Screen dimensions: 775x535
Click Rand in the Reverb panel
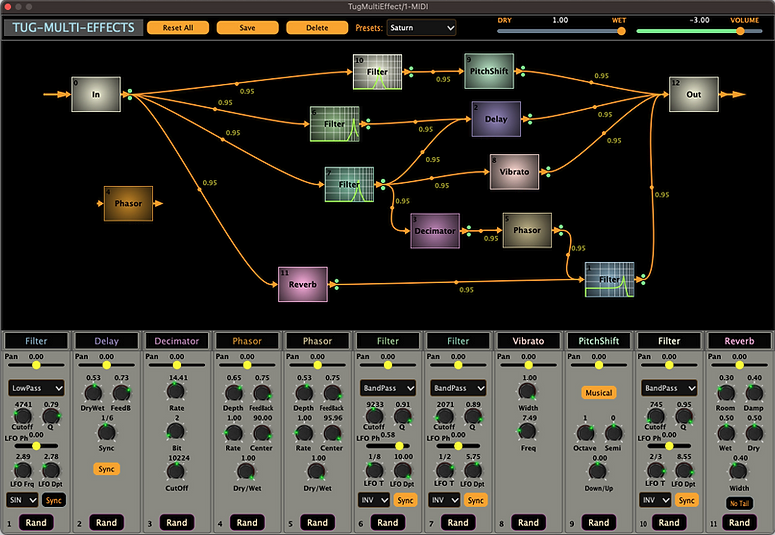tap(739, 522)
